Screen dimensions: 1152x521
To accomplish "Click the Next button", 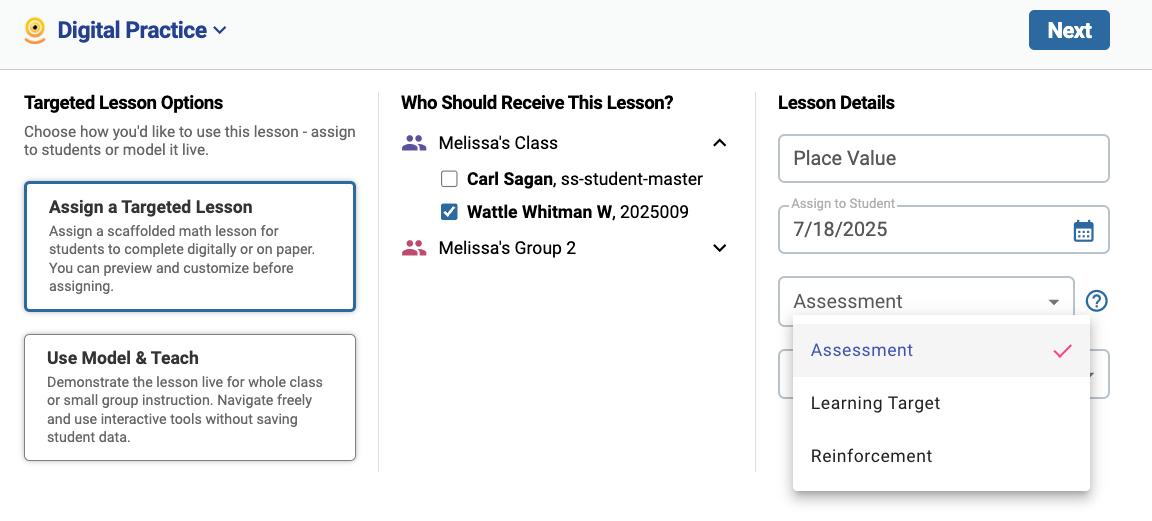I will pyautogui.click(x=1069, y=30).
